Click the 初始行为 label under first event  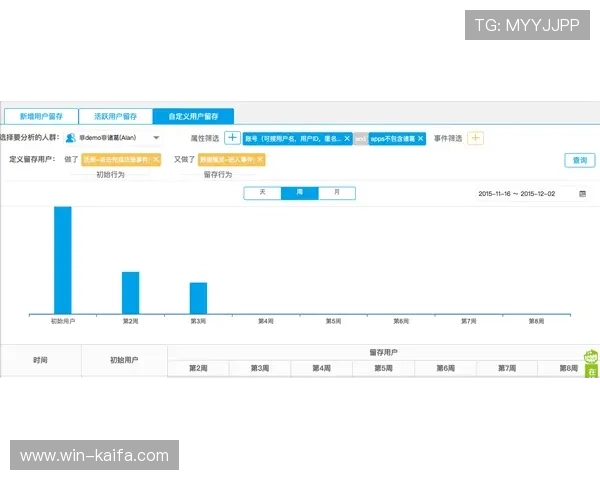(x=111, y=175)
